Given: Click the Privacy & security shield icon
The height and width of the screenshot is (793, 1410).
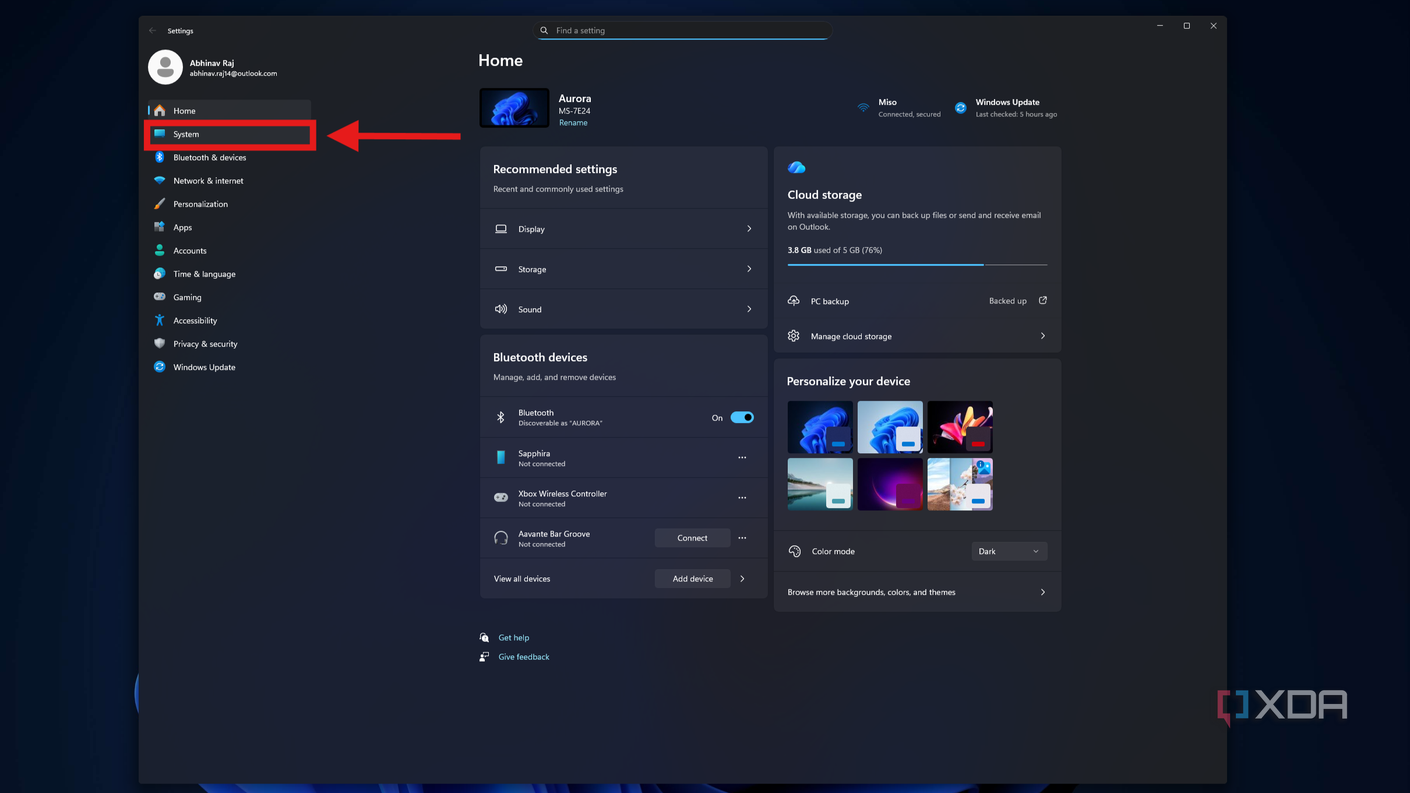Looking at the screenshot, I should [159, 344].
